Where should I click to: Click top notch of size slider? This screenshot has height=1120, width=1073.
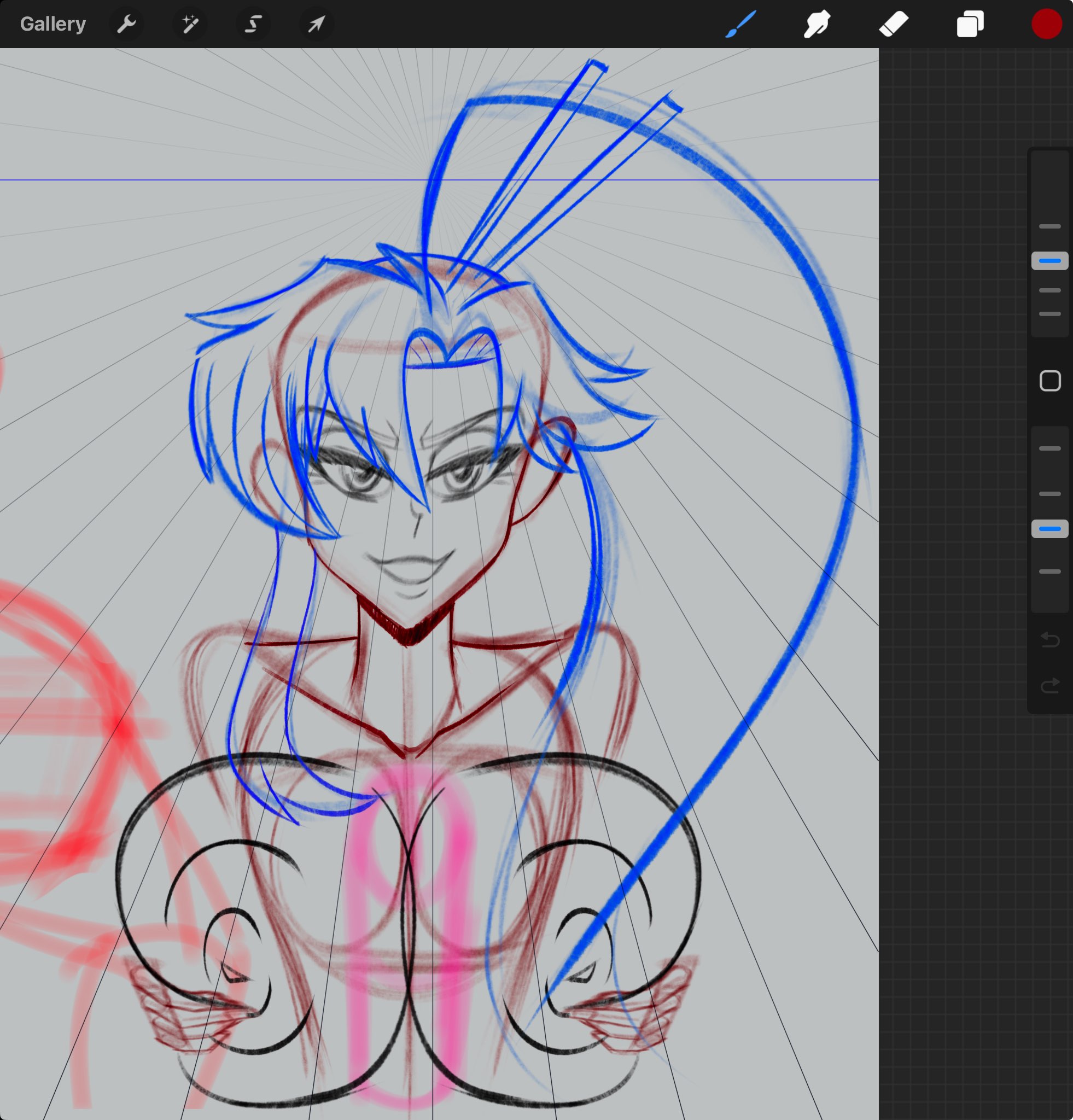coord(1049,226)
